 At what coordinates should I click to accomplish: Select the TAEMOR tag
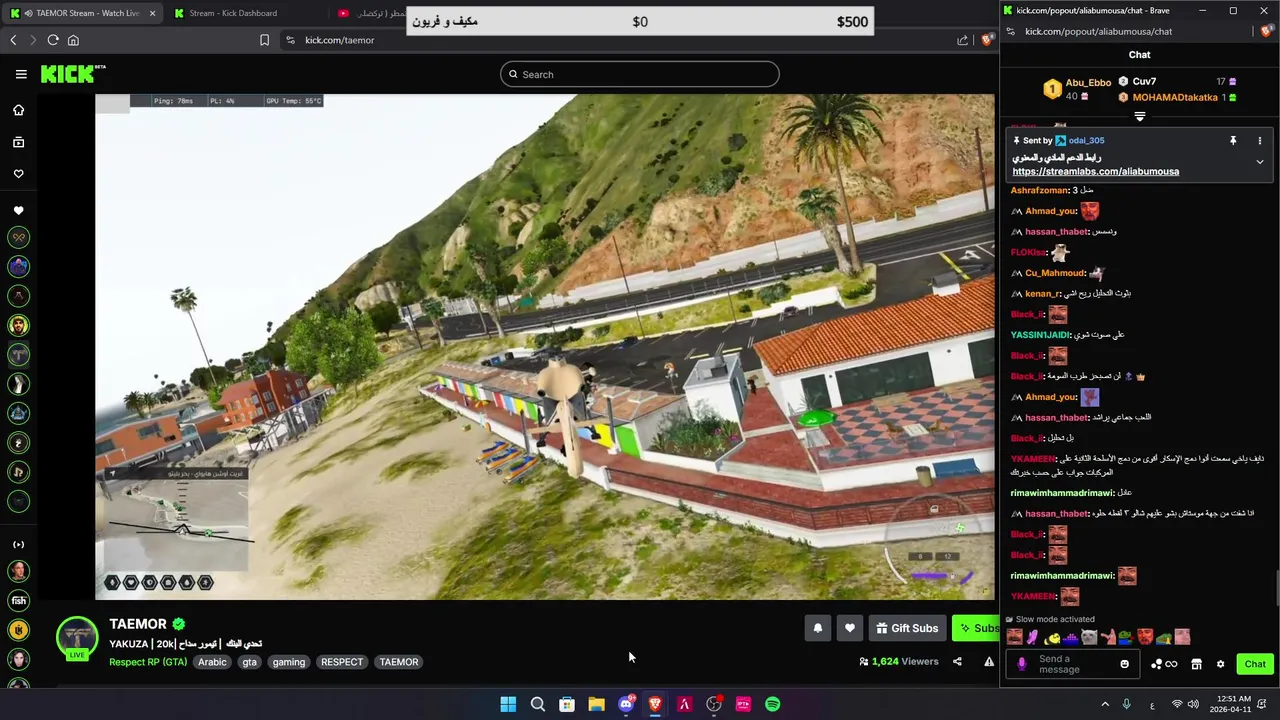point(399,662)
